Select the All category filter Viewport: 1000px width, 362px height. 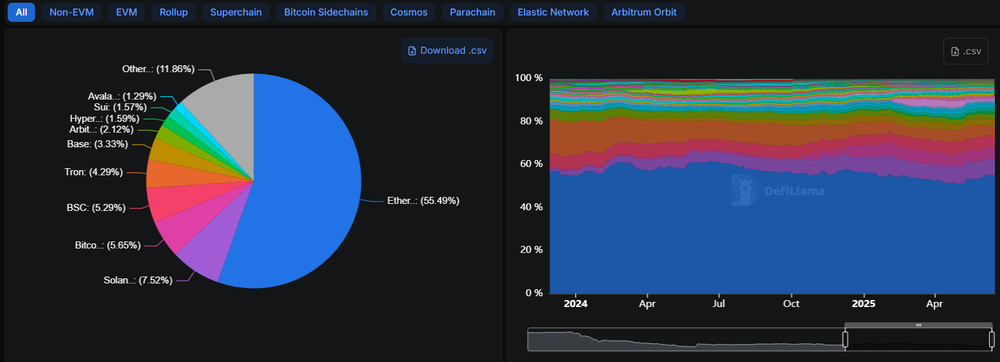[x=21, y=12]
